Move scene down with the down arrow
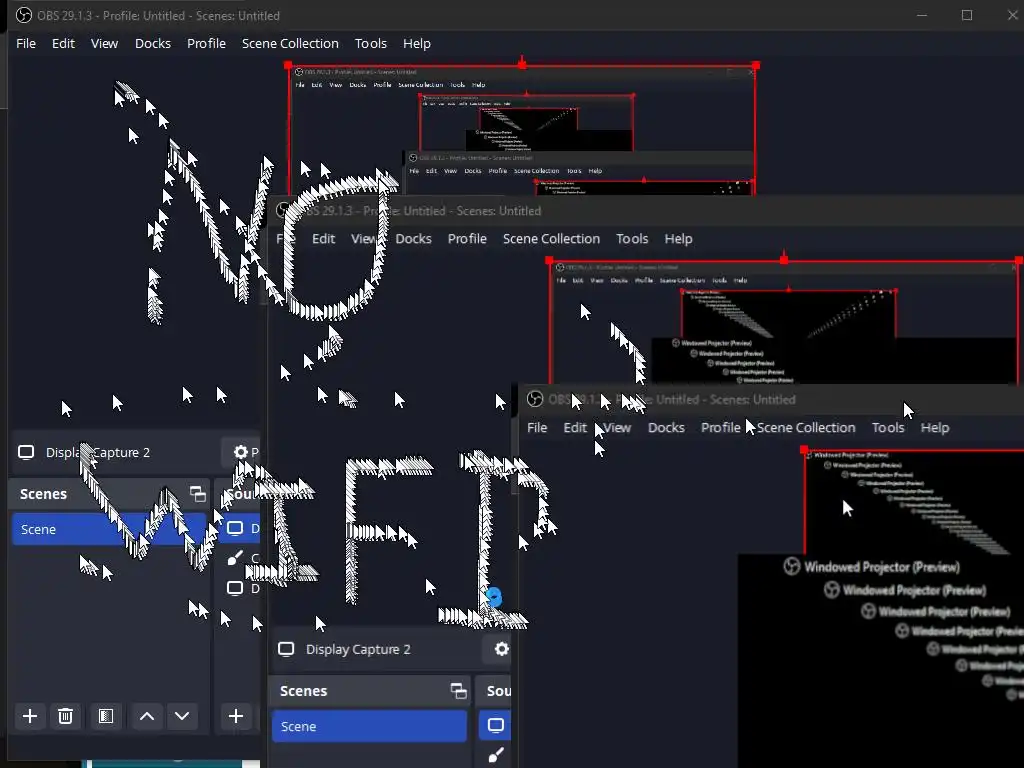Screen dimensions: 1024x768 (182, 716)
